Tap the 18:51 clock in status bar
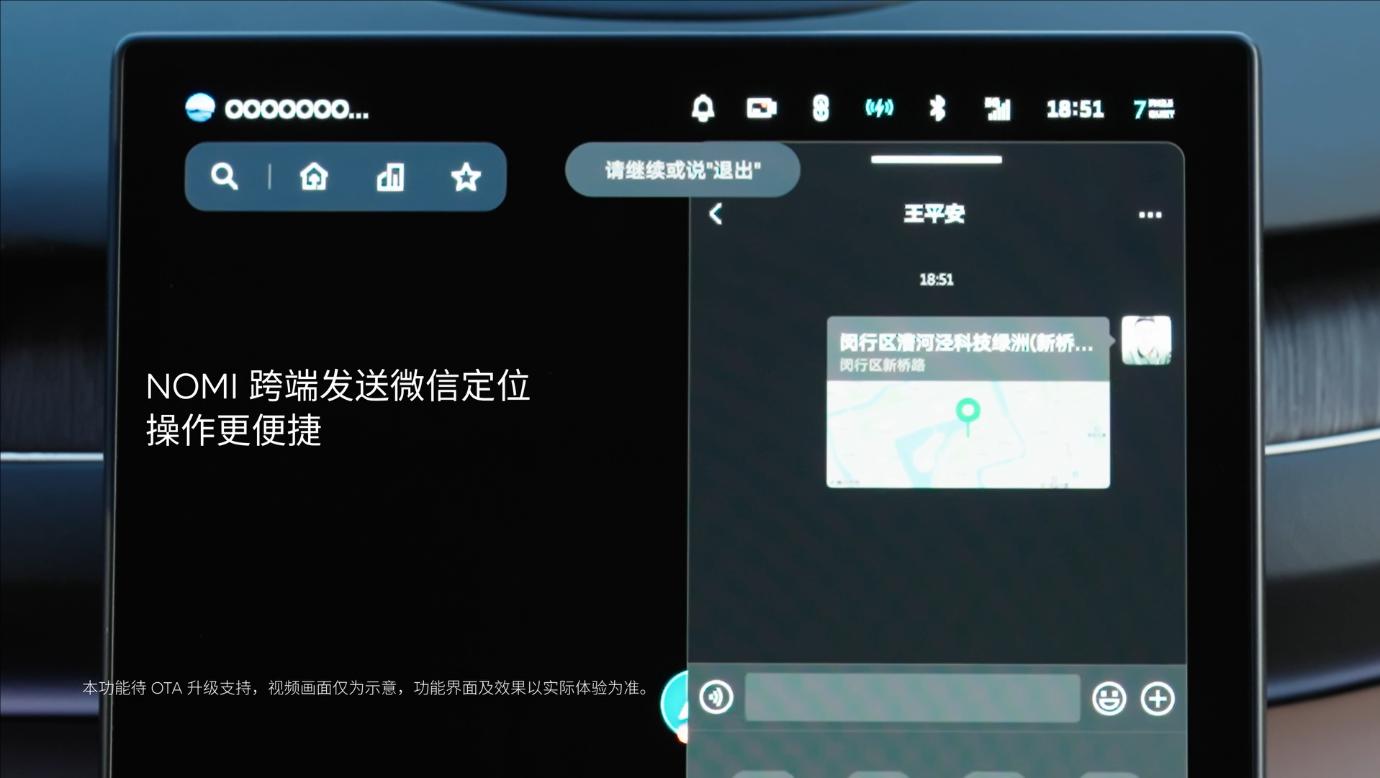 coord(1075,109)
